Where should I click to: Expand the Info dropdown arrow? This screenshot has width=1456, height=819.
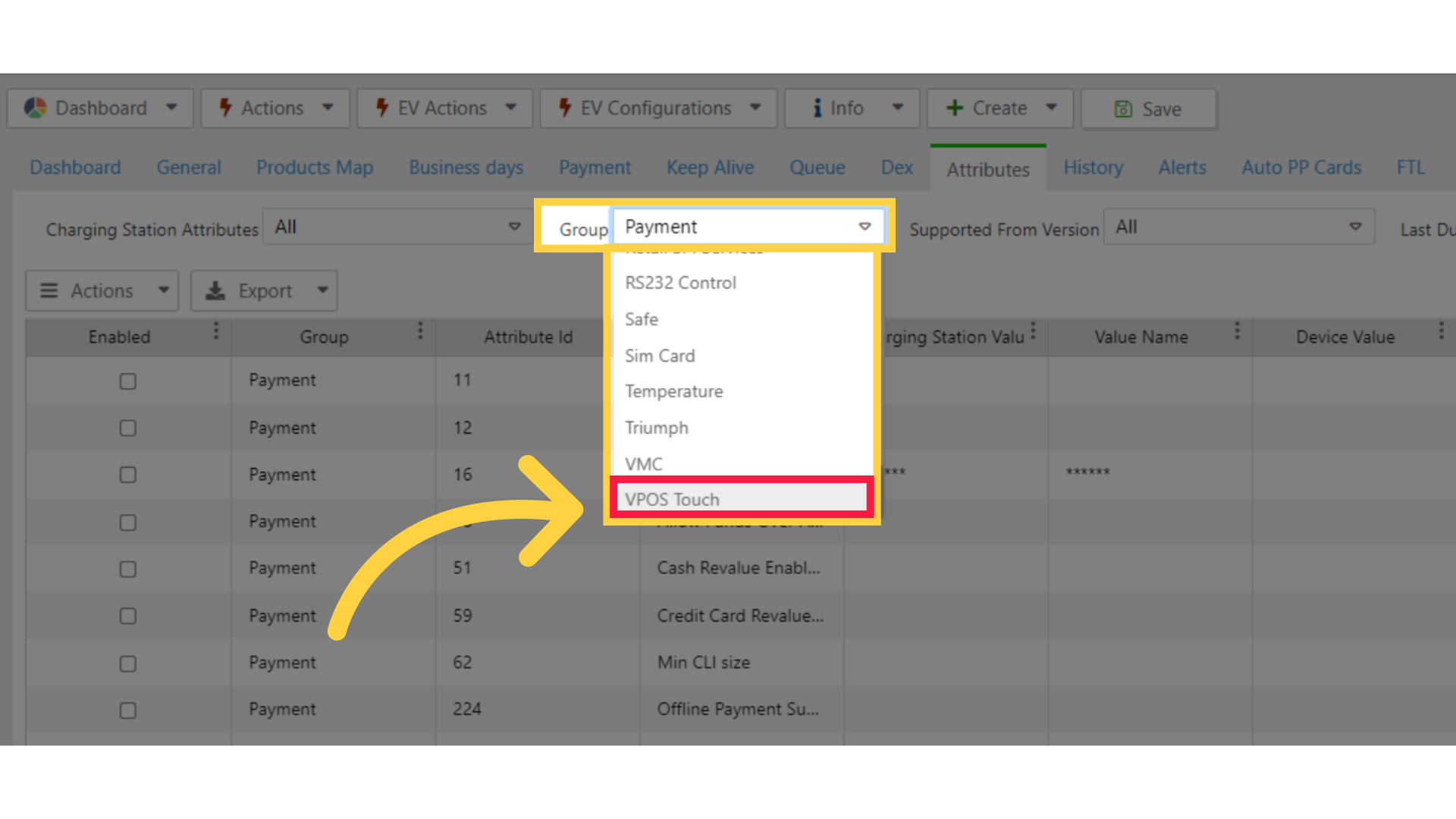[898, 108]
